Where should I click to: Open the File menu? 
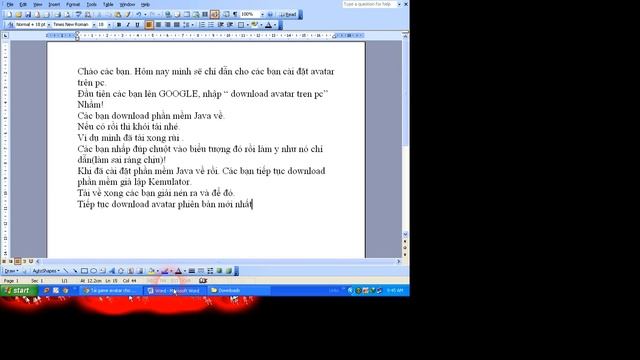[10, 4]
